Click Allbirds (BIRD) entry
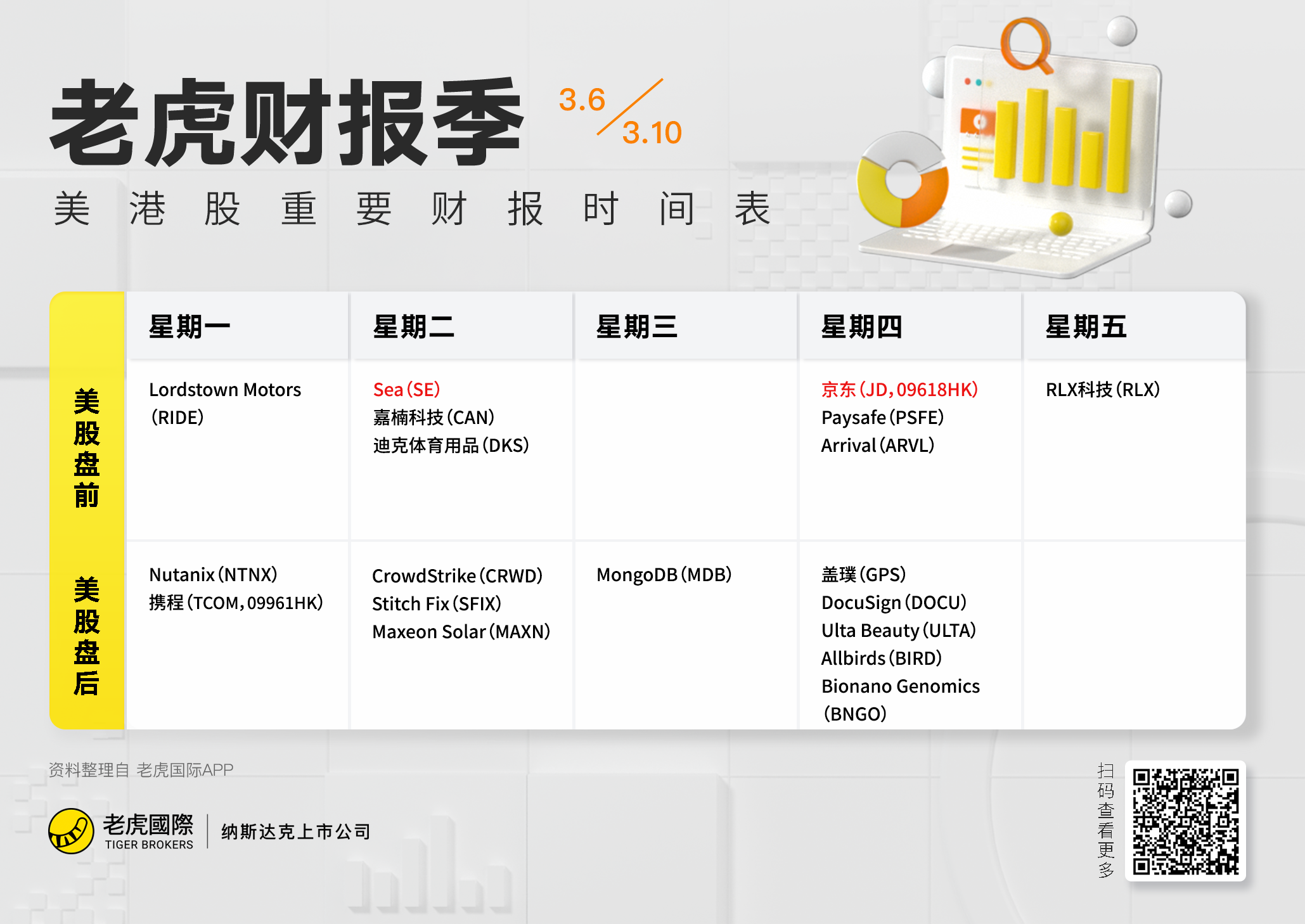 pos(882,658)
